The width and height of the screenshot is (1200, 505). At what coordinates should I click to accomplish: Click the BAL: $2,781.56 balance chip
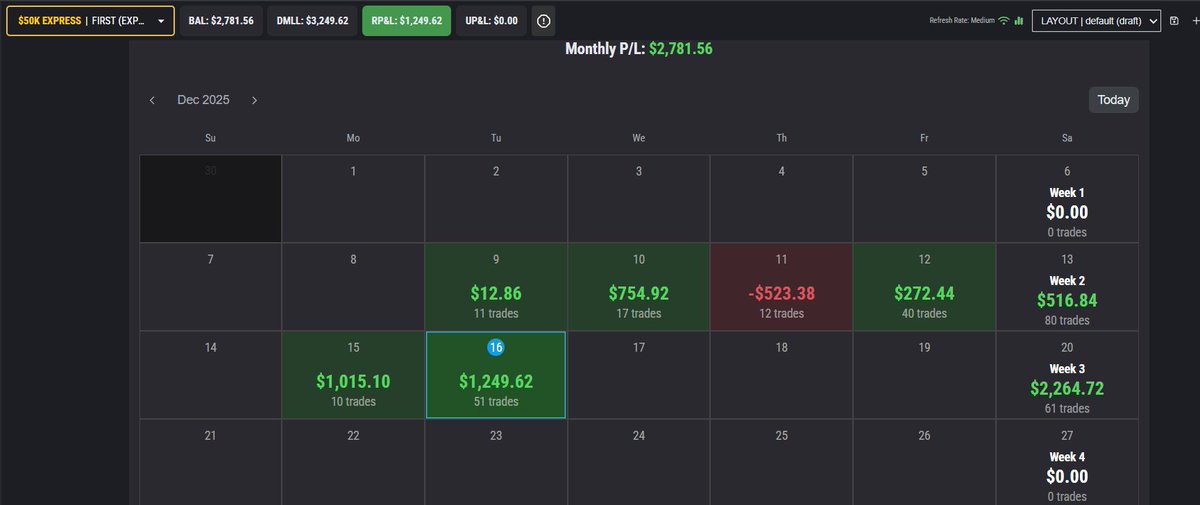[221, 21]
